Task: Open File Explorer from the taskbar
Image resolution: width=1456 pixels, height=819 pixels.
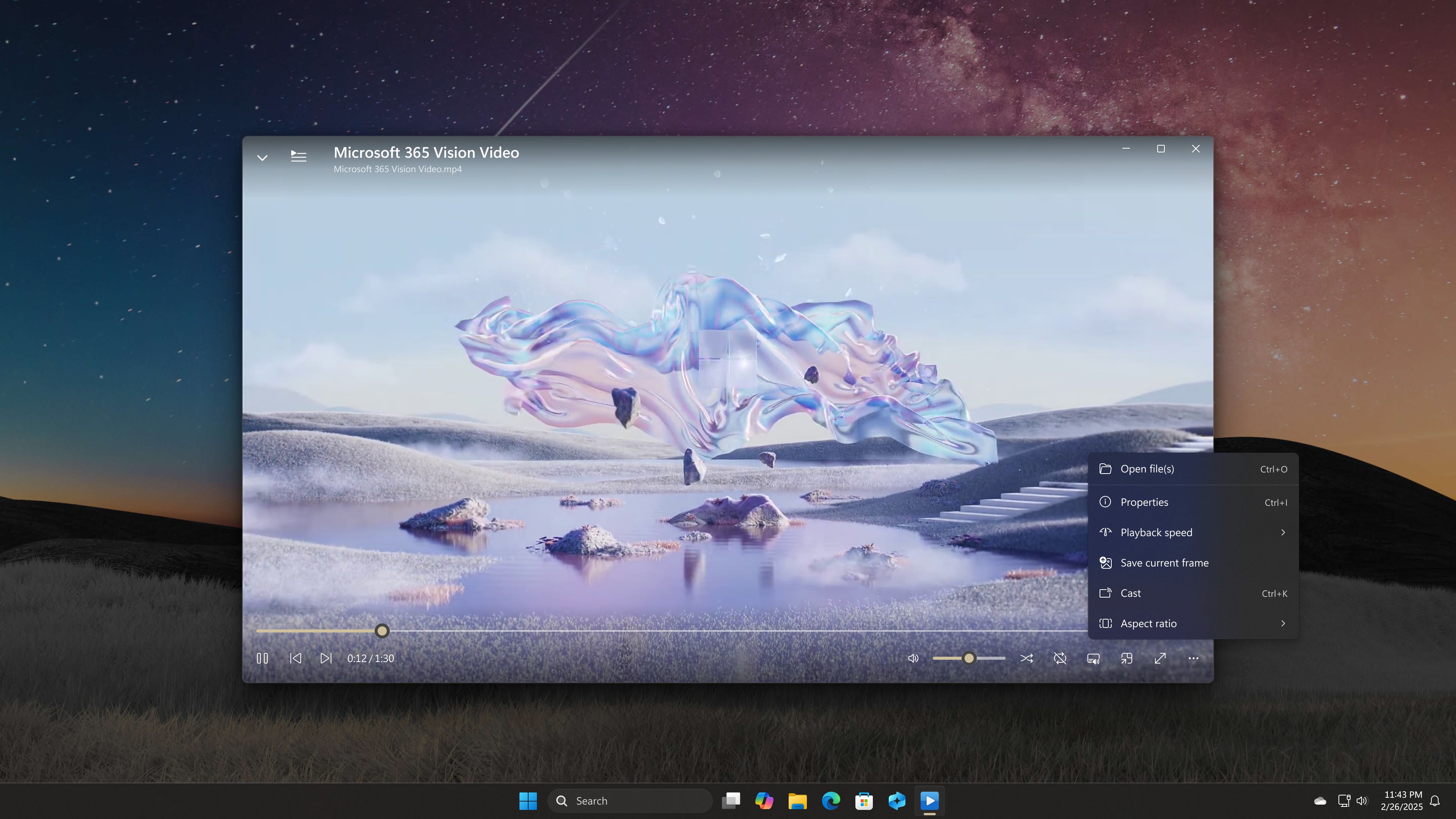Action: [797, 800]
